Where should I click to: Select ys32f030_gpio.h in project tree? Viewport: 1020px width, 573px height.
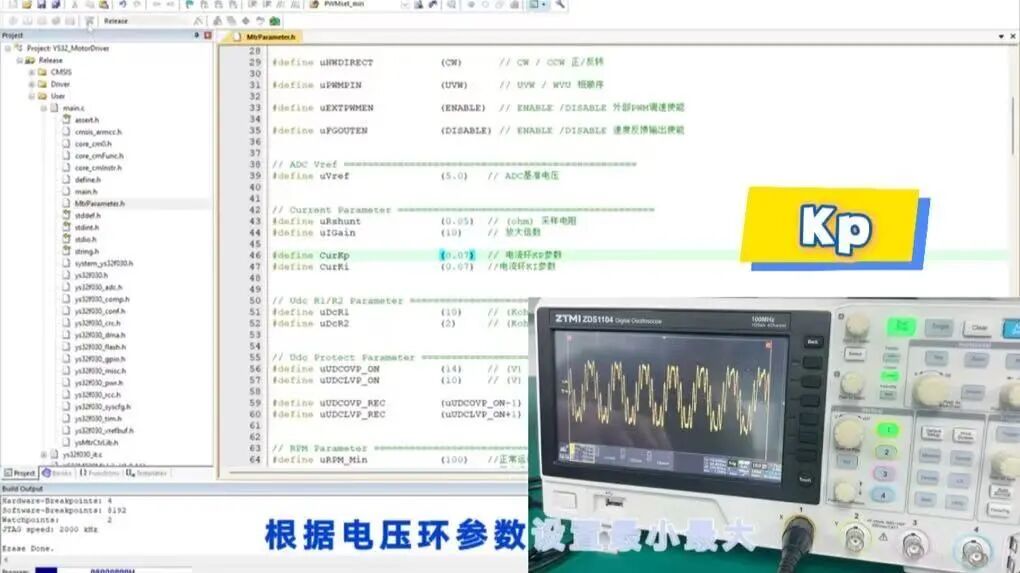point(100,359)
